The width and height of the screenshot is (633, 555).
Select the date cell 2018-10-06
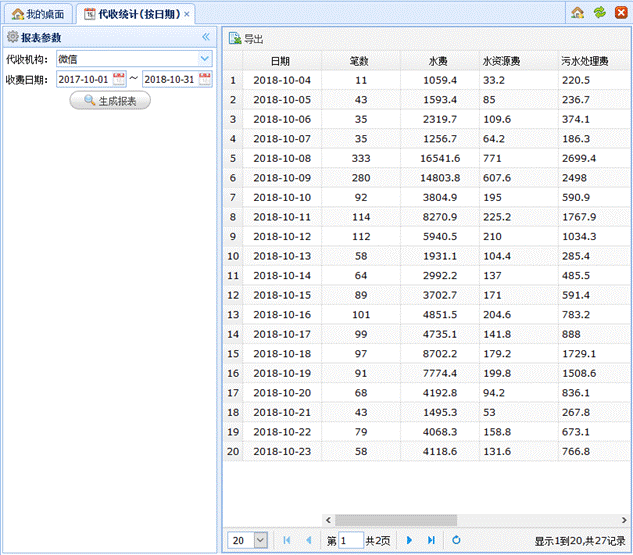[x=282, y=119]
